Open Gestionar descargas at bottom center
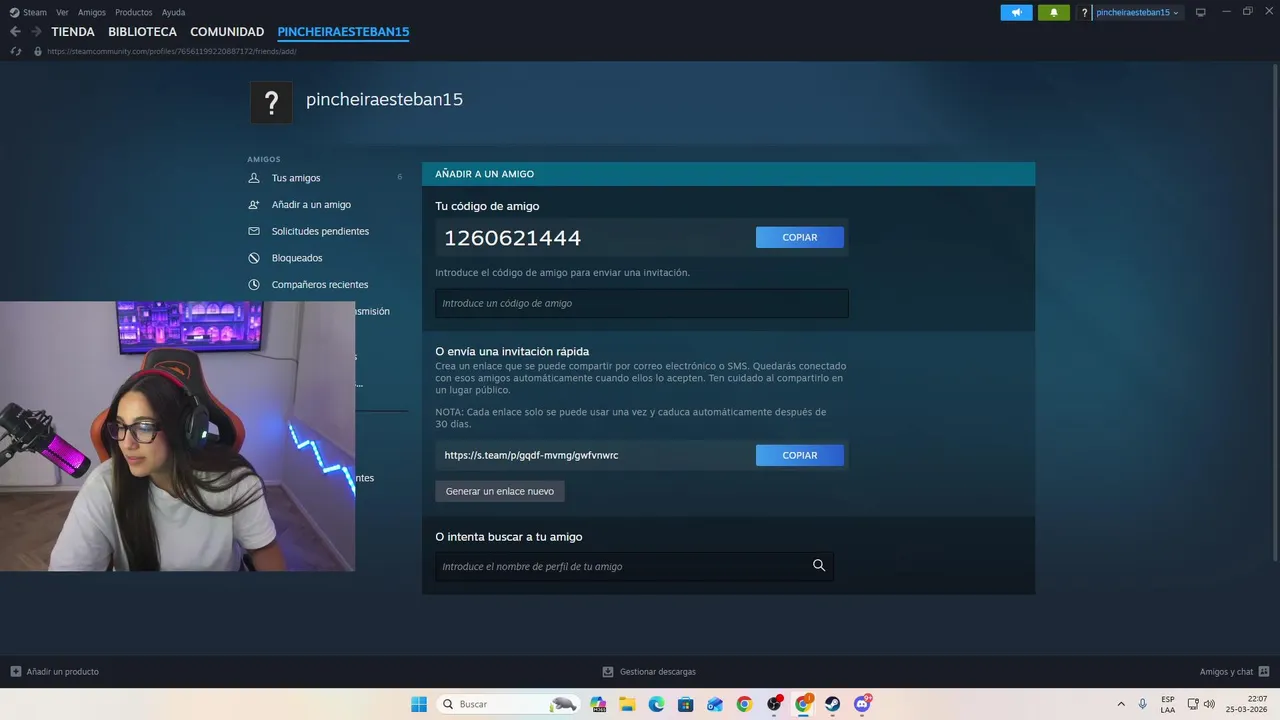 (649, 672)
